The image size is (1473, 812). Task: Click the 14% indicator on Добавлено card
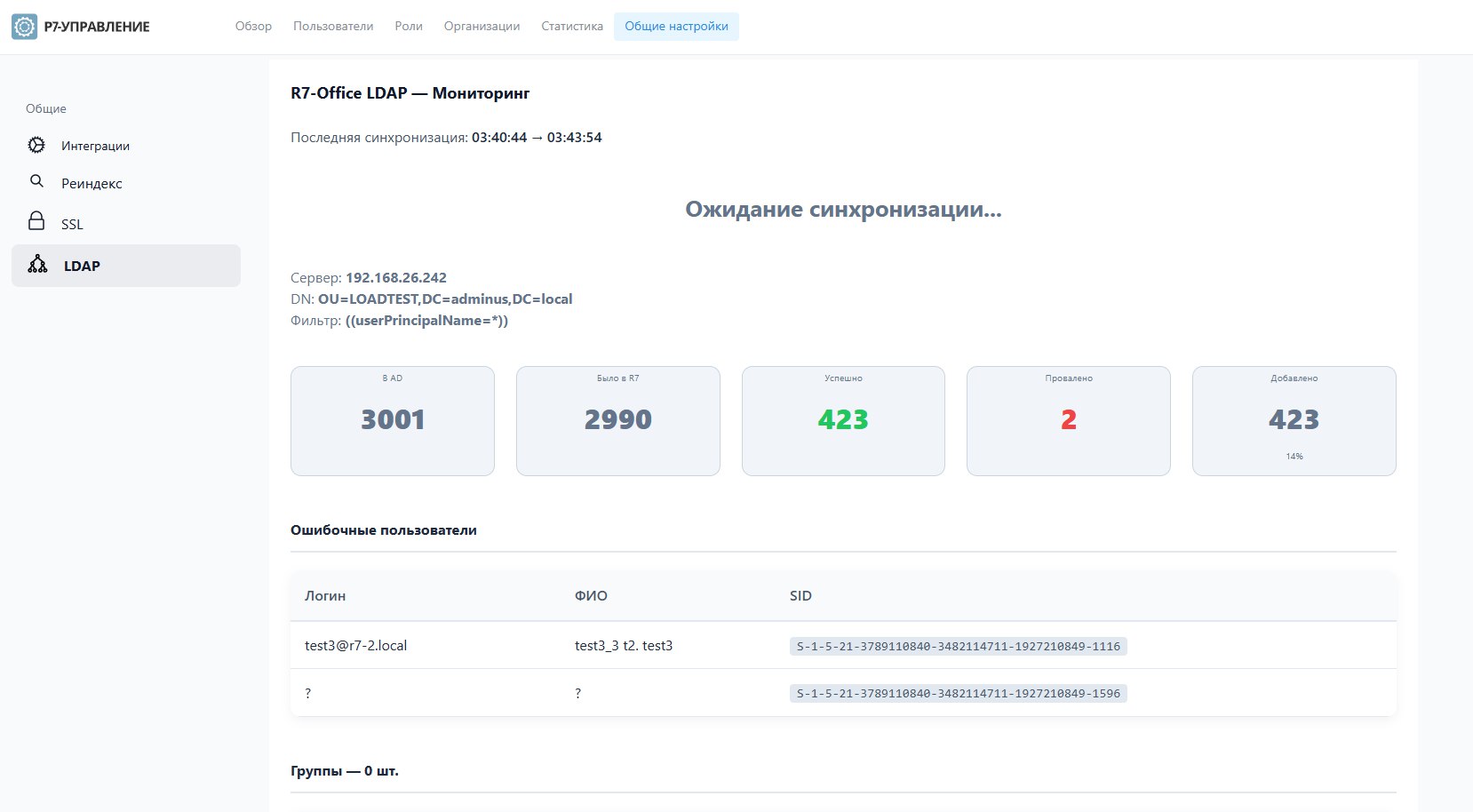point(1294,457)
